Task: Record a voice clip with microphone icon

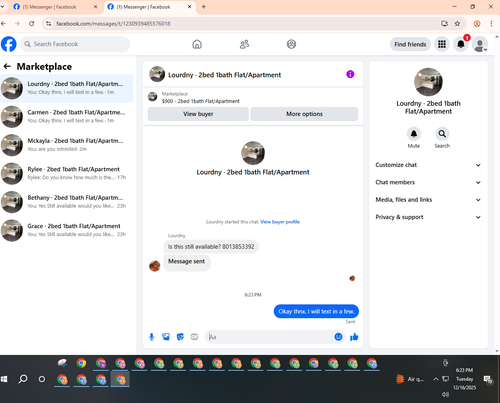Action: pos(152,337)
